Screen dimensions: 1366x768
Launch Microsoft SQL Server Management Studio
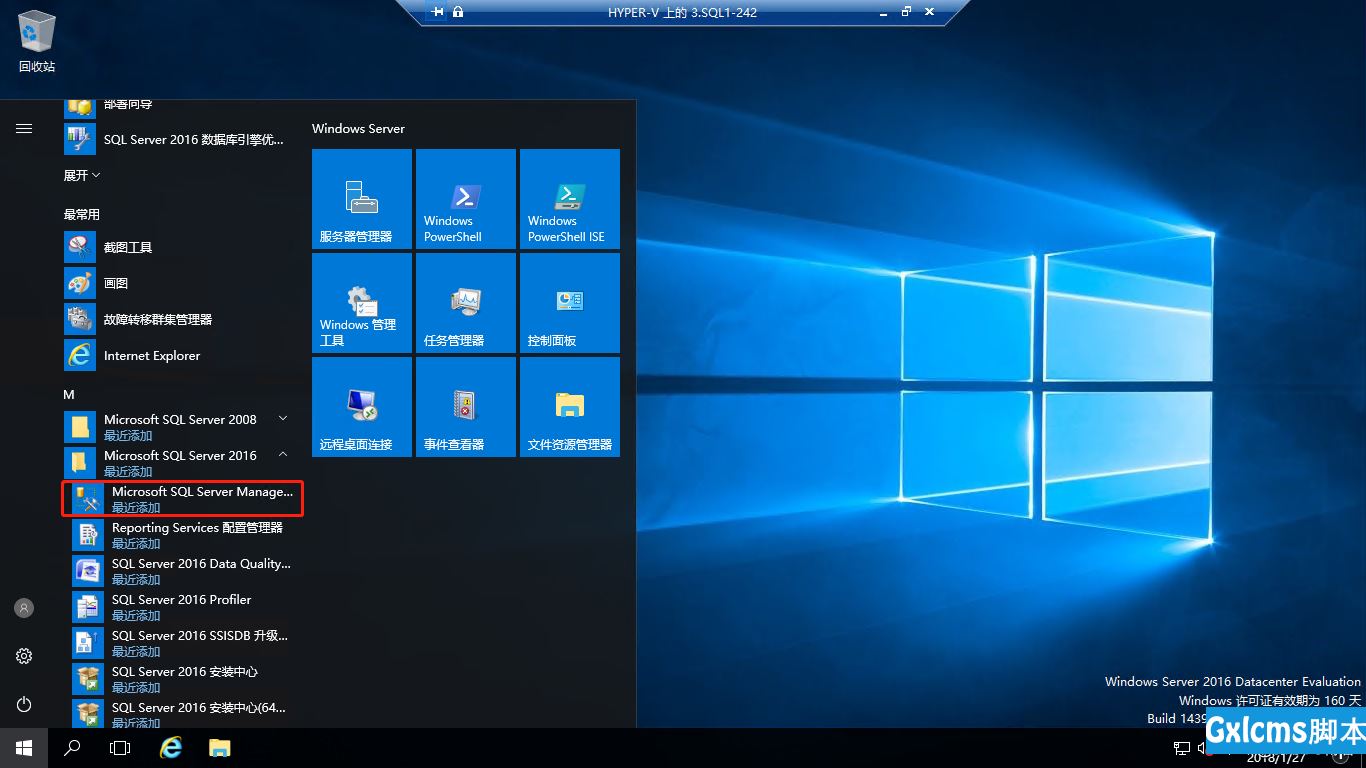coord(182,499)
